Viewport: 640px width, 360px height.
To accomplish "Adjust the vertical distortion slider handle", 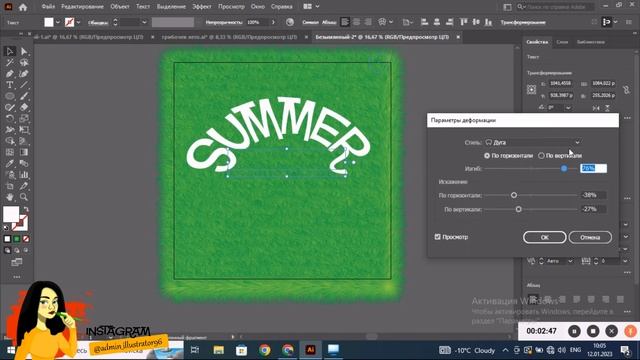I will tap(518, 209).
